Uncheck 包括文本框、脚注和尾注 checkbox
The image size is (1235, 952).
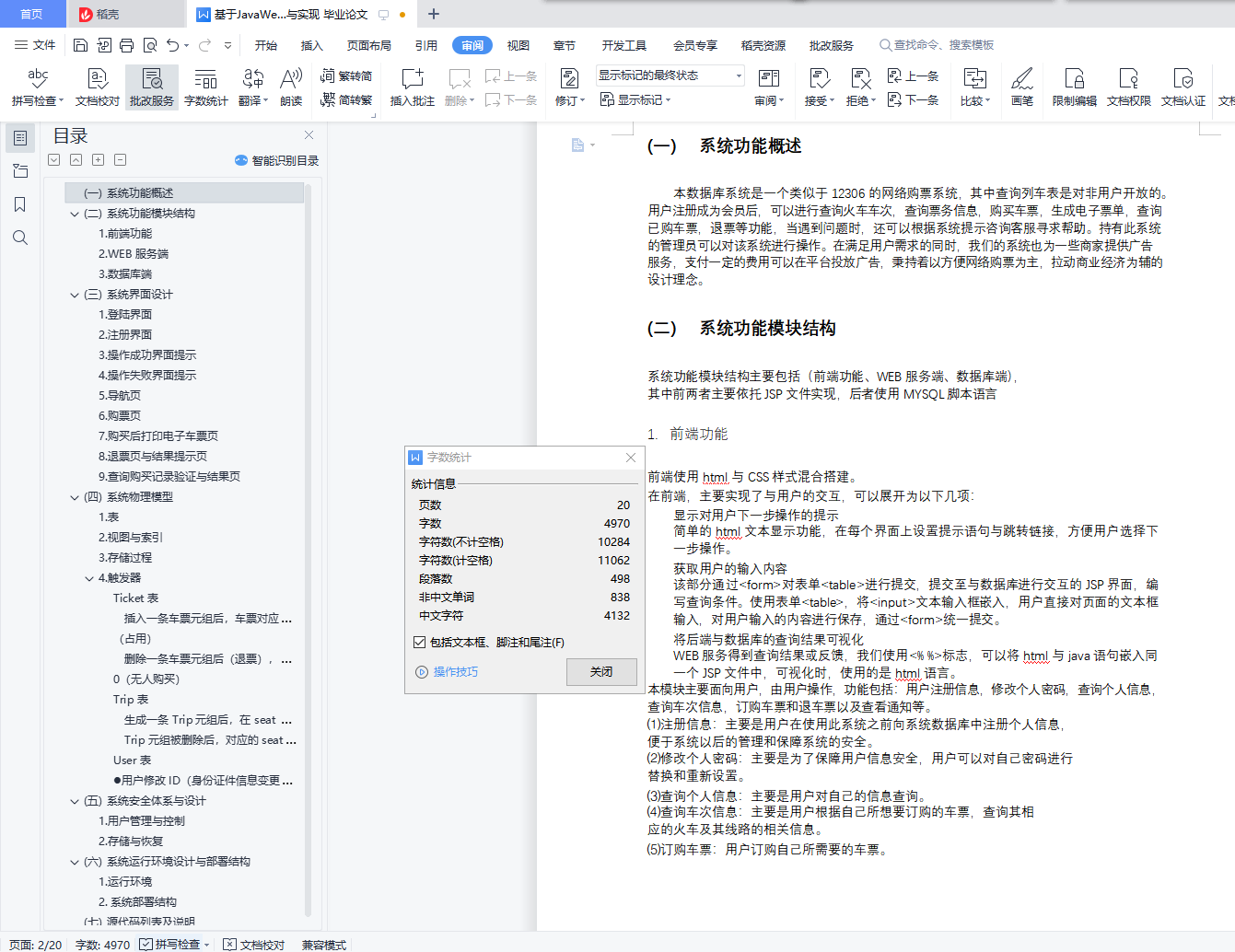point(420,643)
